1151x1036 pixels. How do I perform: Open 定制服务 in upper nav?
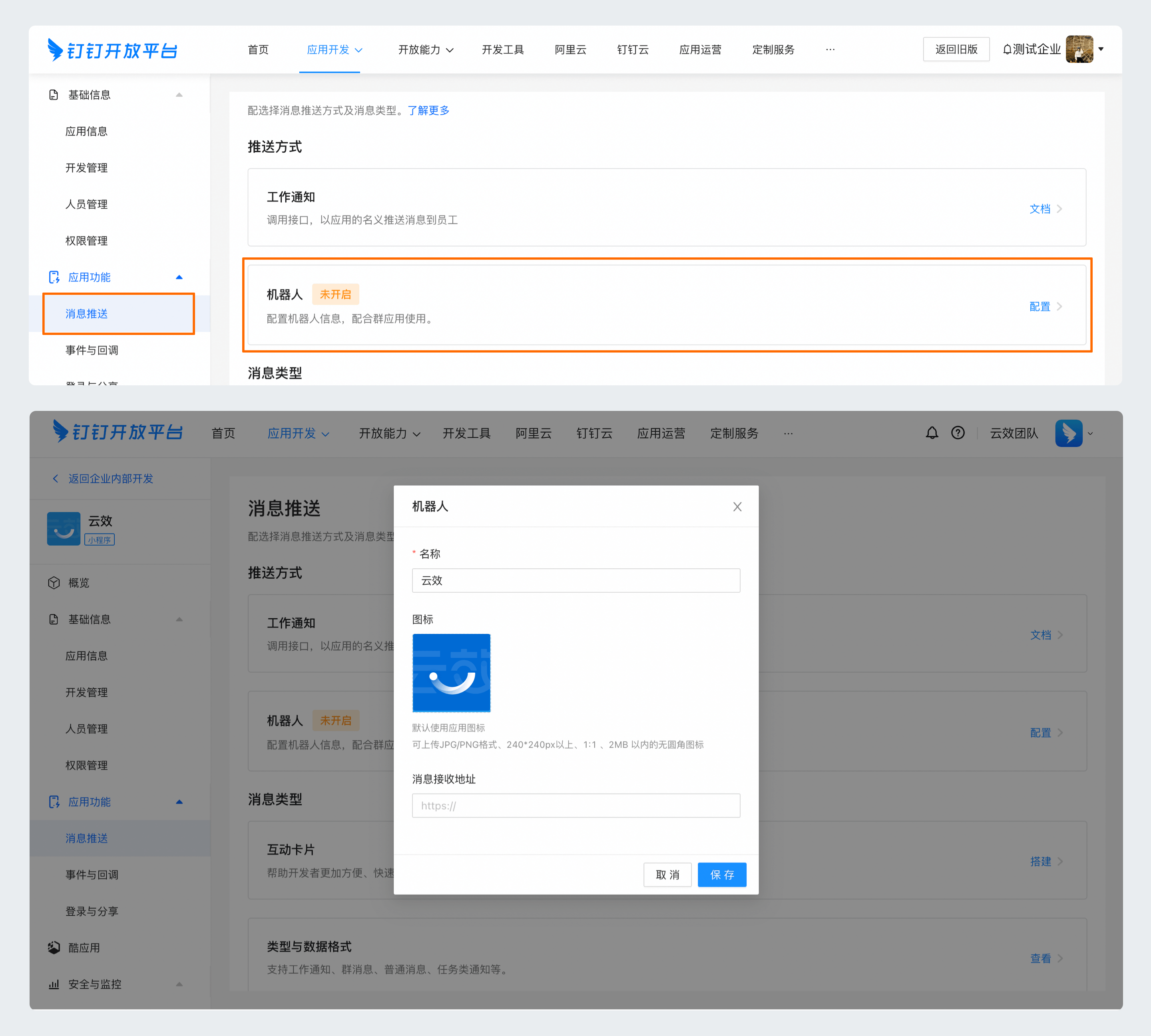(773, 50)
